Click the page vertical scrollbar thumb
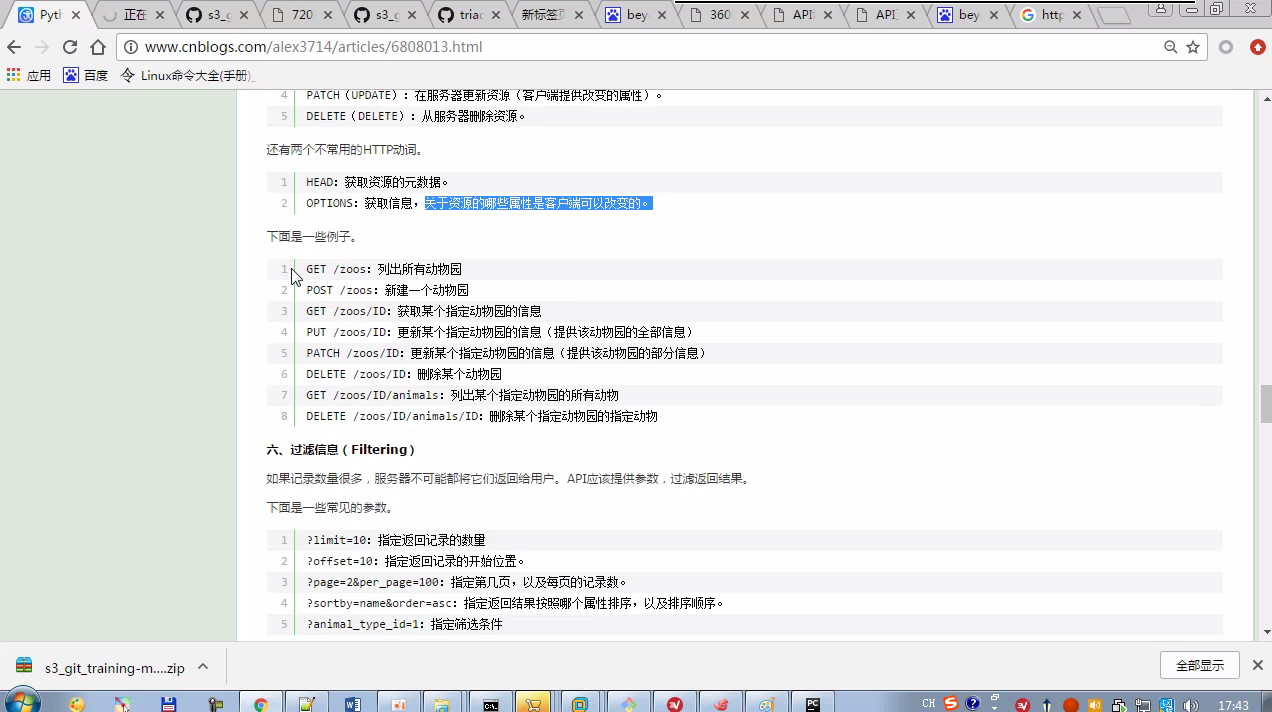The width and height of the screenshot is (1272, 712). pos(1265,405)
